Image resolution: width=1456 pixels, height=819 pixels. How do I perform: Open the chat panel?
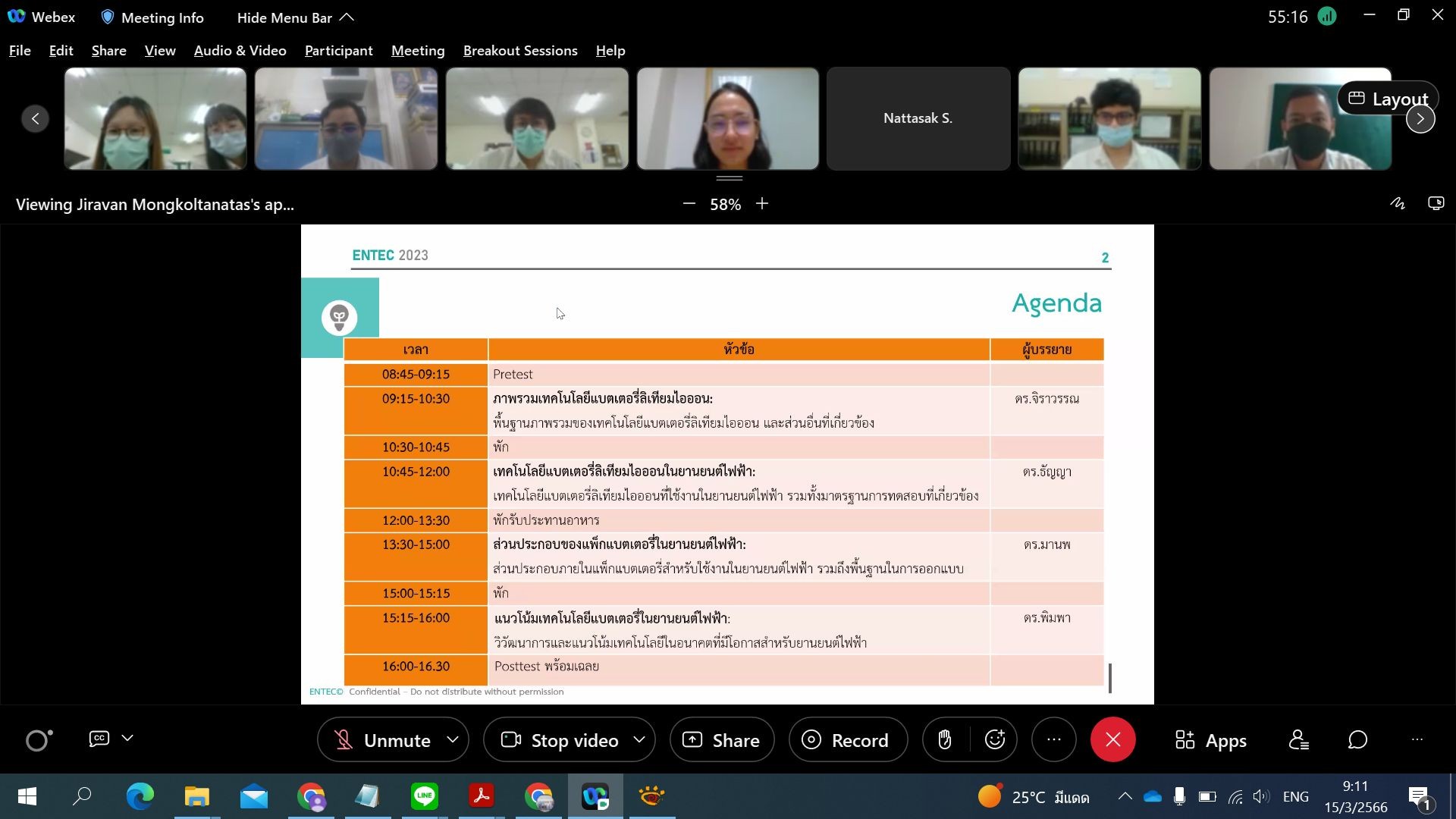(1358, 739)
